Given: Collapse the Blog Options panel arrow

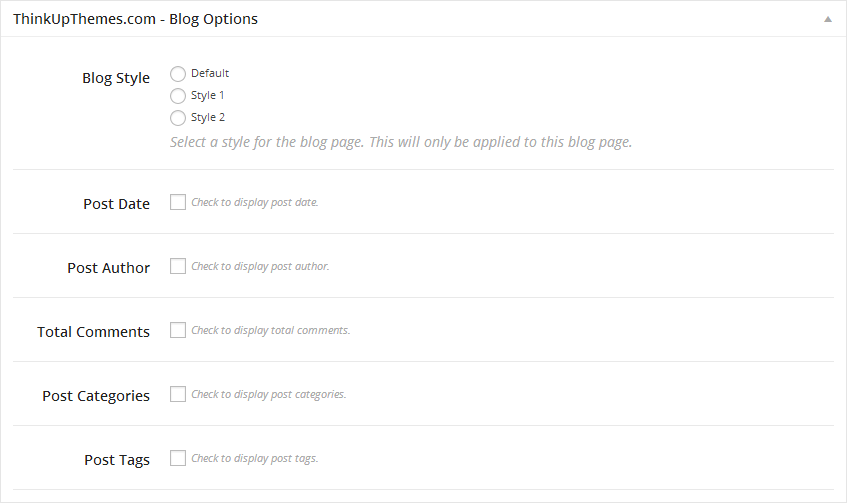Looking at the screenshot, I should pyautogui.click(x=827, y=19).
